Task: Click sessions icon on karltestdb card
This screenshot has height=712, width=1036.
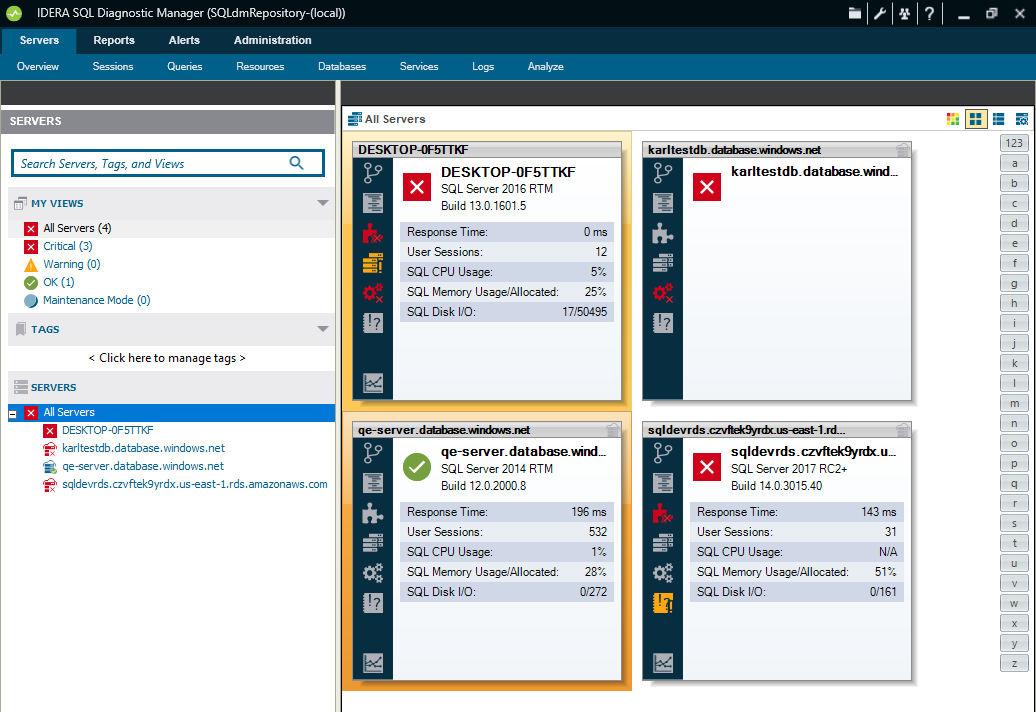Action: coord(663,174)
